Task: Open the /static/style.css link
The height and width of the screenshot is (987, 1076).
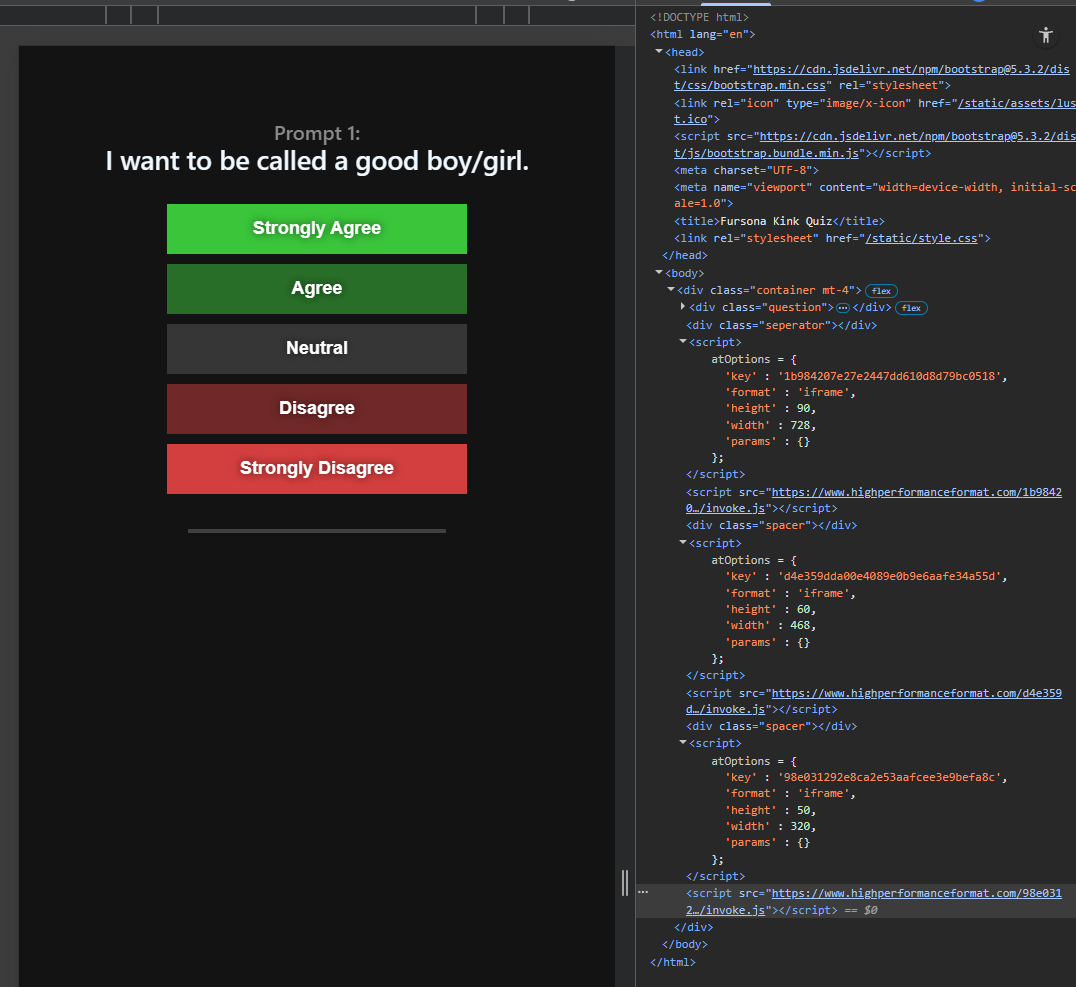Action: point(923,238)
